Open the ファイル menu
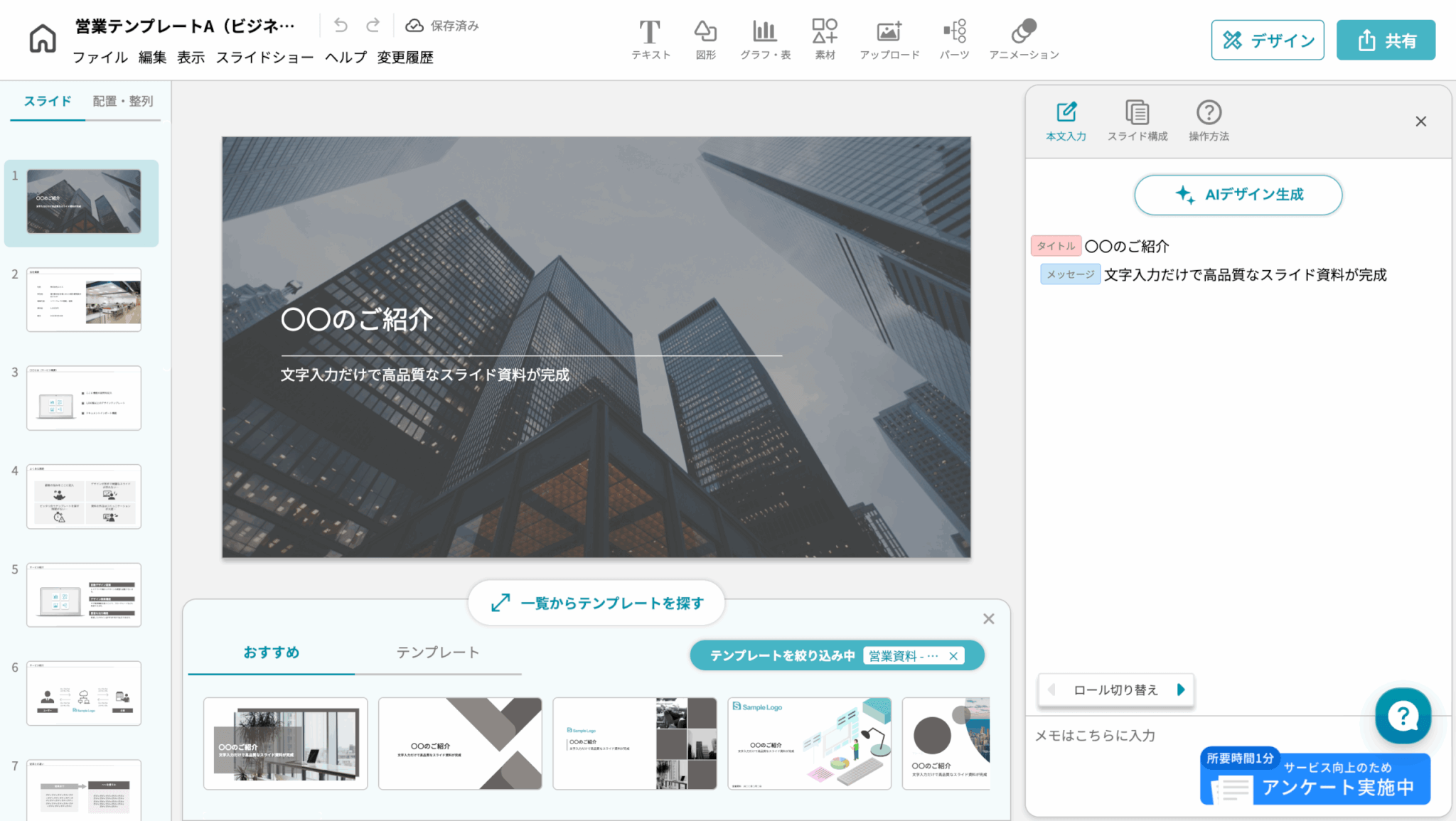Screen dimensions: 1456x821 pyautogui.click(x=100, y=58)
